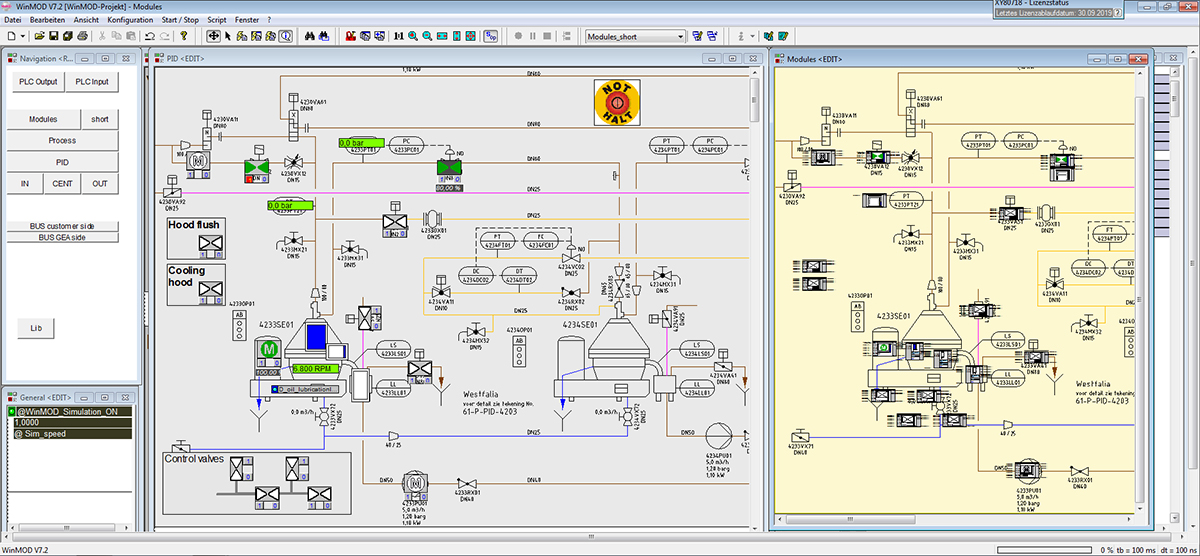Click the four-way move arrows tool
Image resolution: width=1200 pixels, height=556 pixels.
213,36
